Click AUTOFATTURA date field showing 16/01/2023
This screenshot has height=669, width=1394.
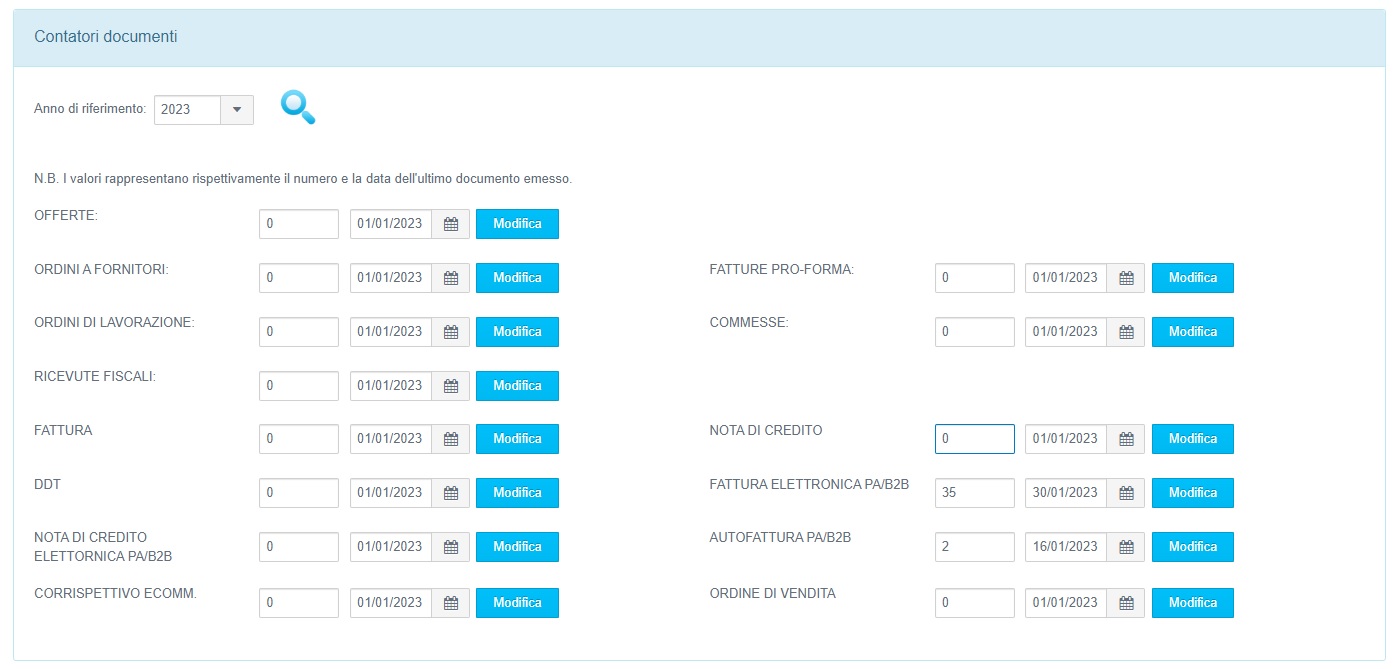click(x=1066, y=547)
